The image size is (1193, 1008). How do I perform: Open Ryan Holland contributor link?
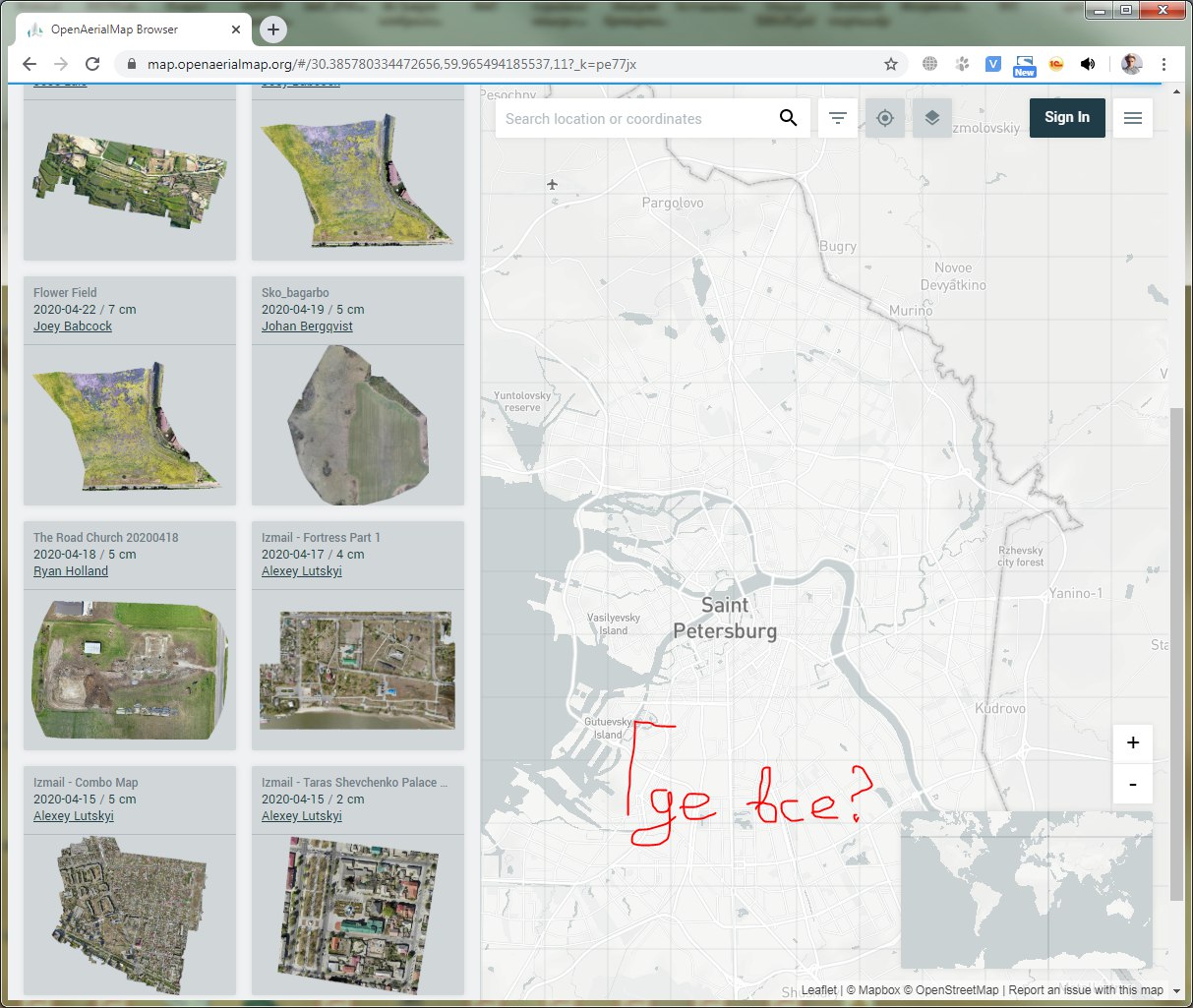coord(71,571)
